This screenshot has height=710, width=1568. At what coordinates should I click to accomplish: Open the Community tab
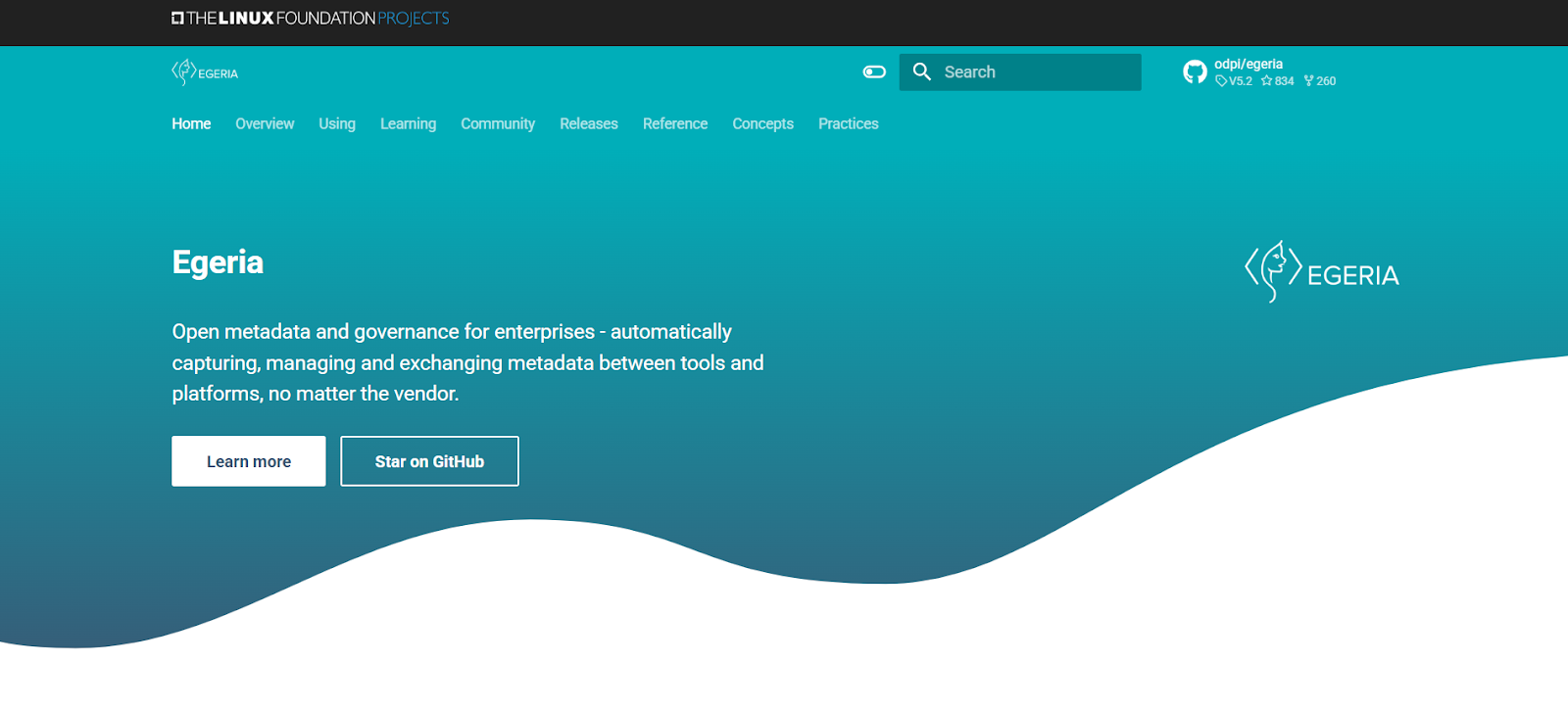tap(498, 123)
